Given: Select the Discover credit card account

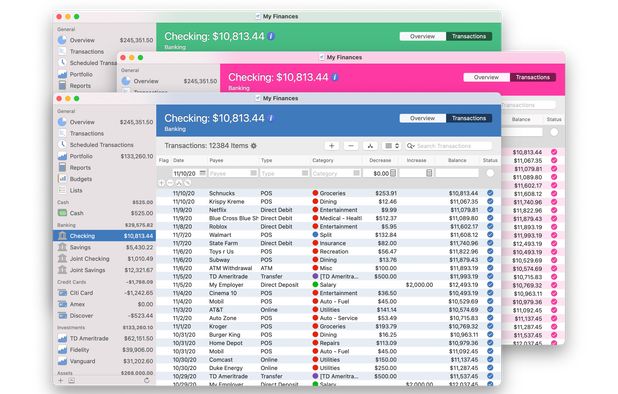Looking at the screenshot, I should [105, 316].
